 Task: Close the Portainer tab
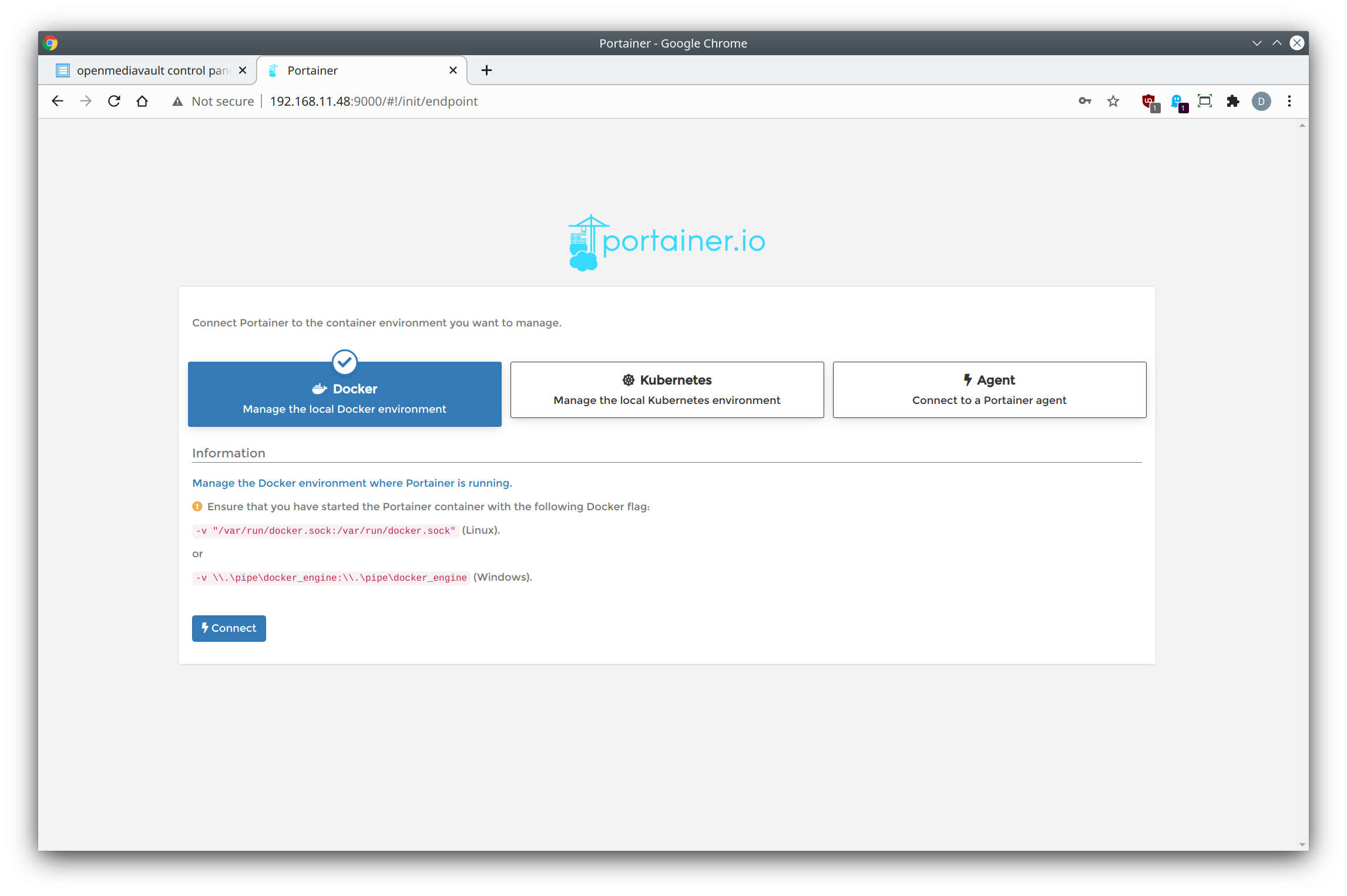pyautogui.click(x=453, y=70)
